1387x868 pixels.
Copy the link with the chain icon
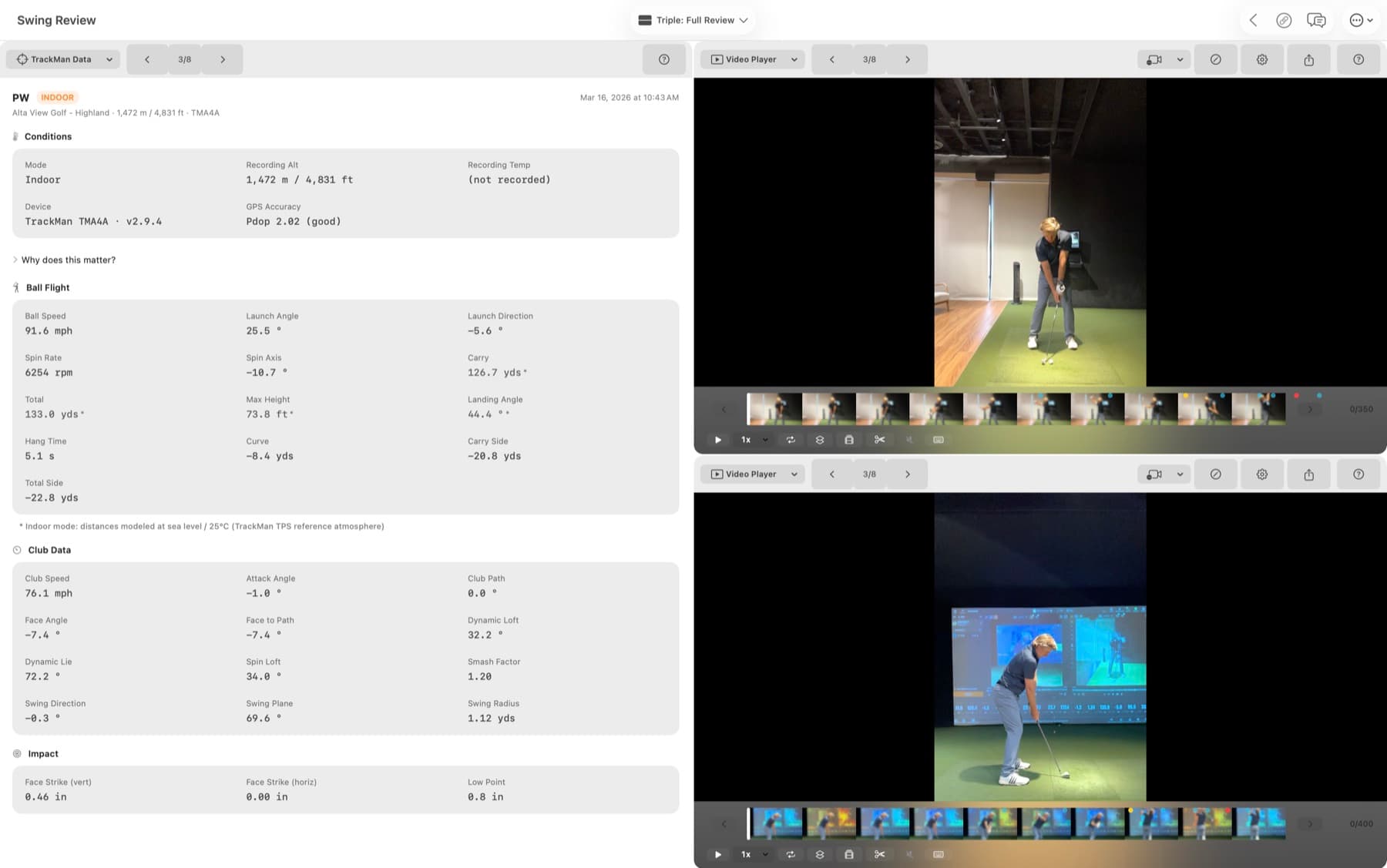(x=1284, y=20)
